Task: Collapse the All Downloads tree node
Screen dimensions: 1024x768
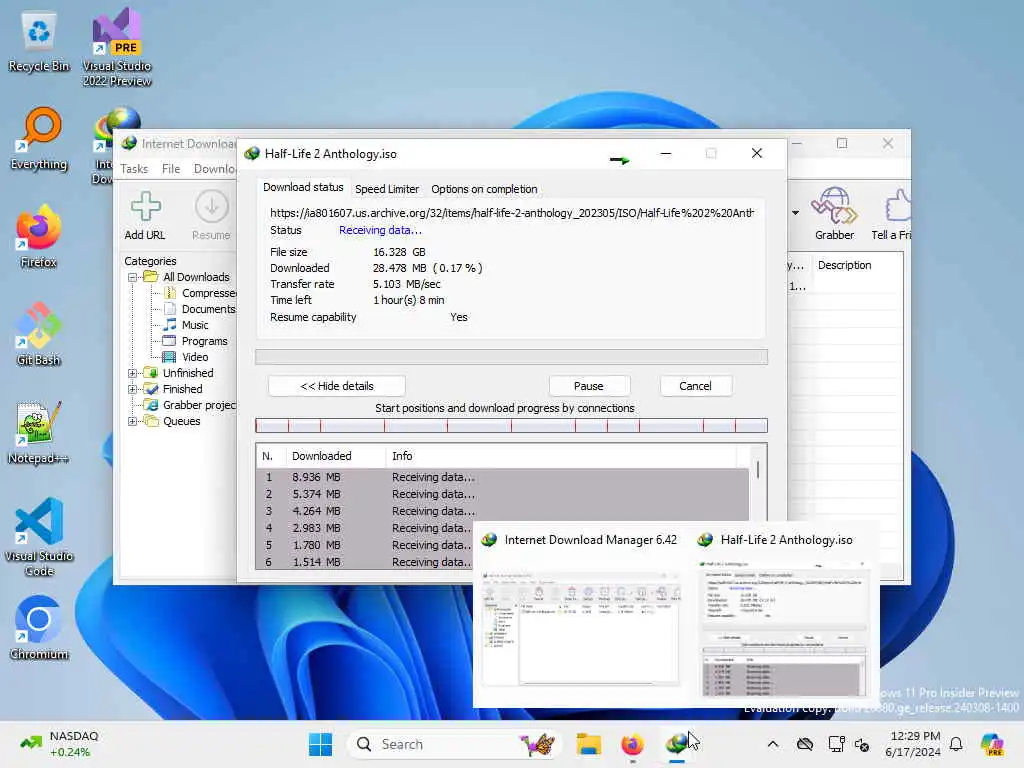Action: 133,277
